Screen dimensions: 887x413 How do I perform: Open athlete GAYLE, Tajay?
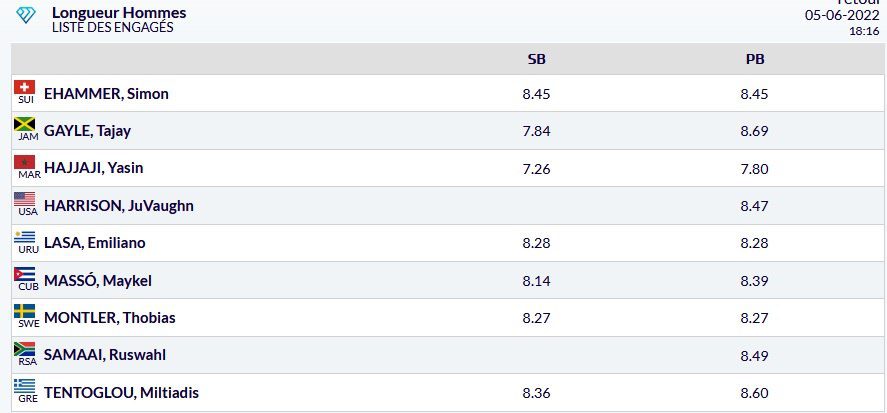[x=87, y=131]
